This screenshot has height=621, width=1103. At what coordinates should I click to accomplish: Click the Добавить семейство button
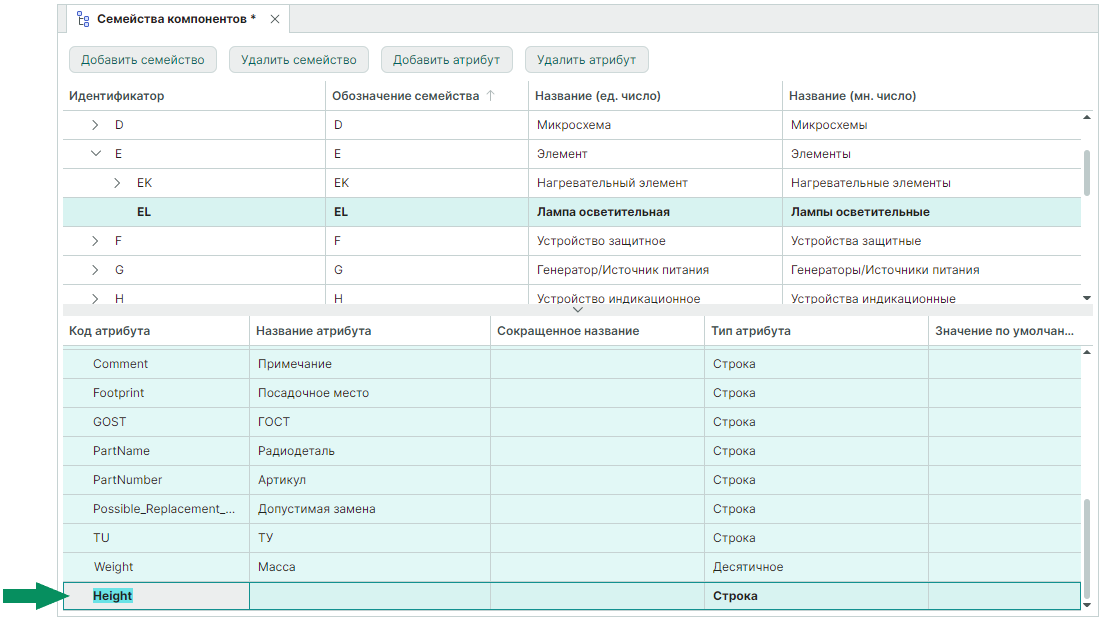point(142,60)
